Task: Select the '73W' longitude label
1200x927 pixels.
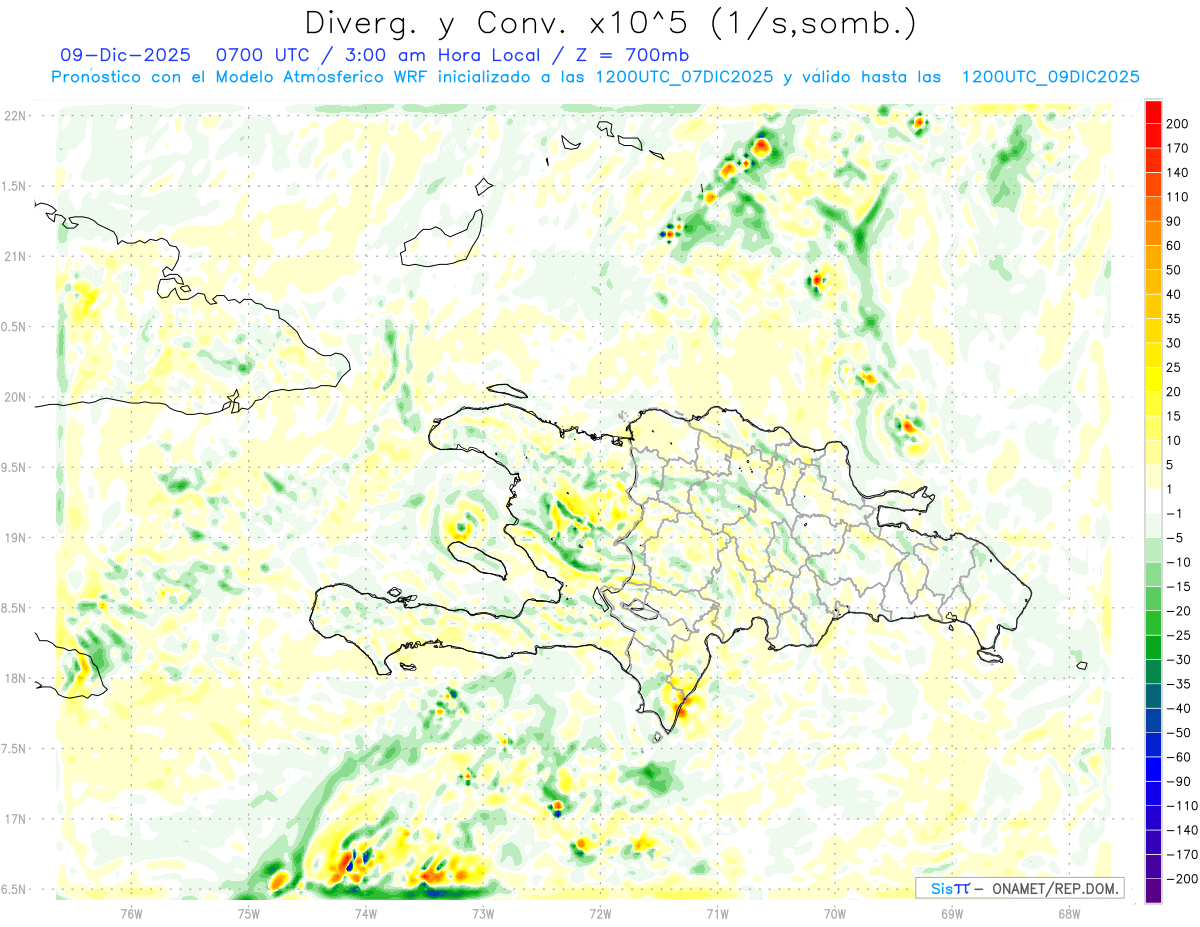Action: (483, 913)
